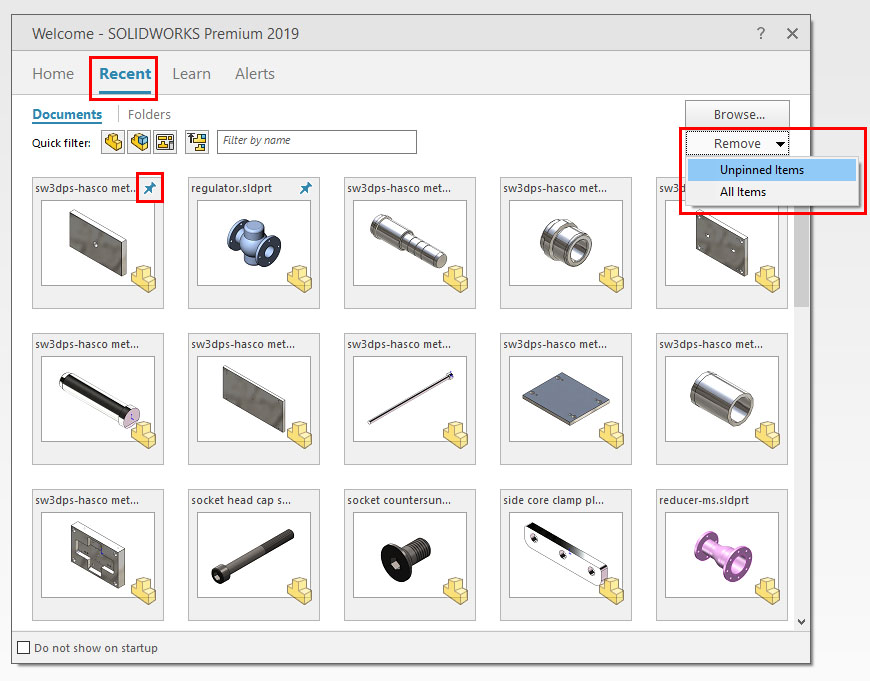Filter recent documents by Parts
Viewport: 870px width, 681px height.
(x=113, y=142)
